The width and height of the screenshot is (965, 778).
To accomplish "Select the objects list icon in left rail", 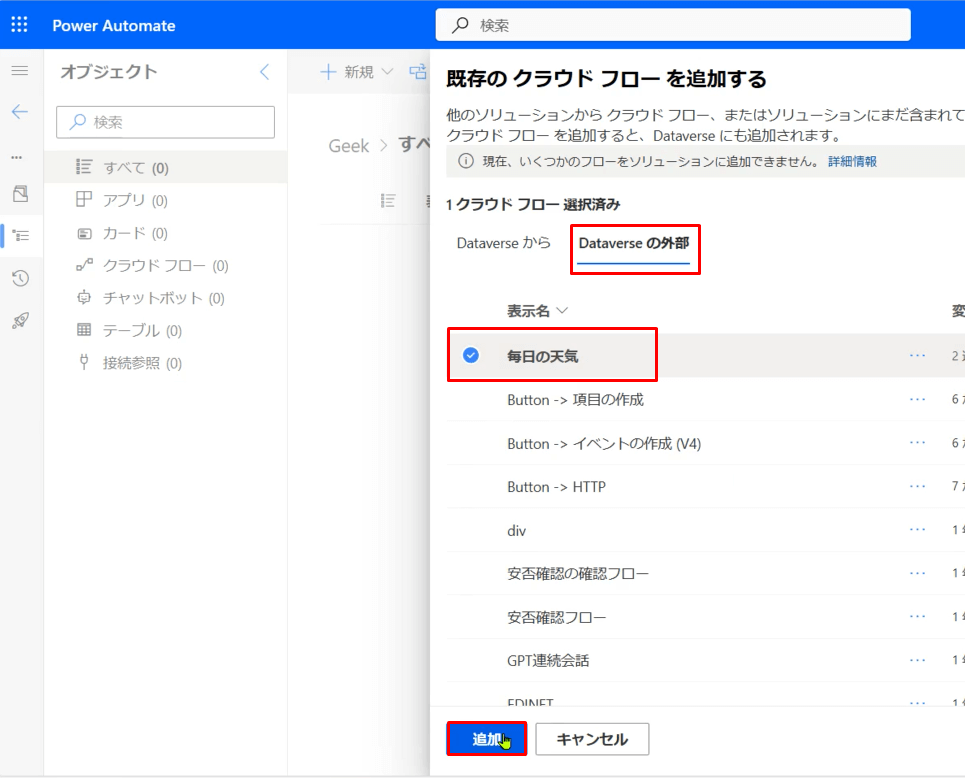I will pyautogui.click(x=21, y=236).
